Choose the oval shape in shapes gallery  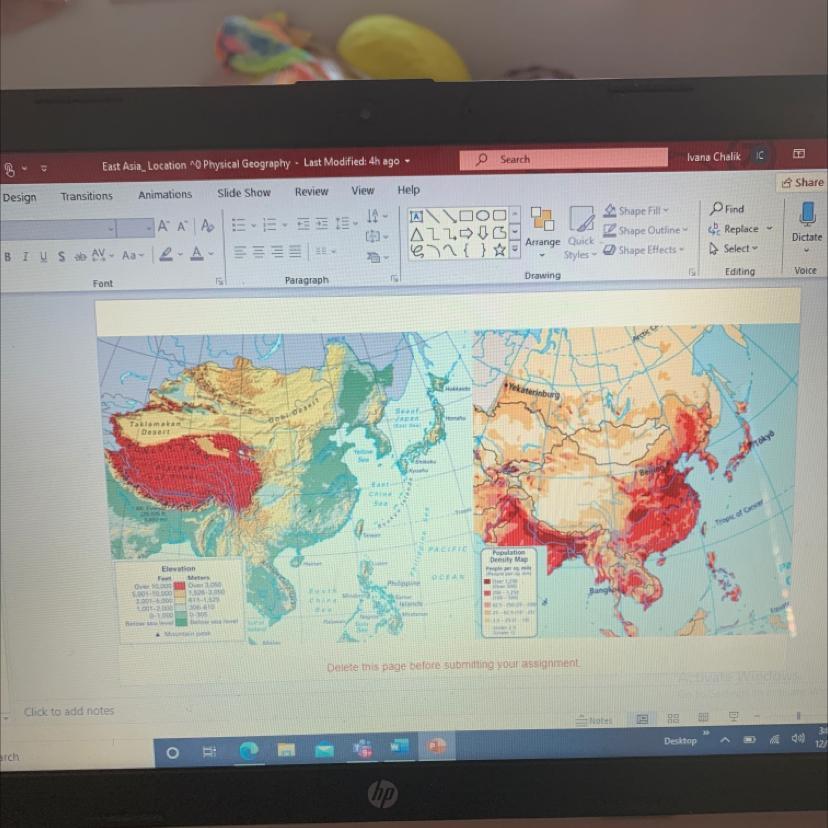[x=482, y=215]
